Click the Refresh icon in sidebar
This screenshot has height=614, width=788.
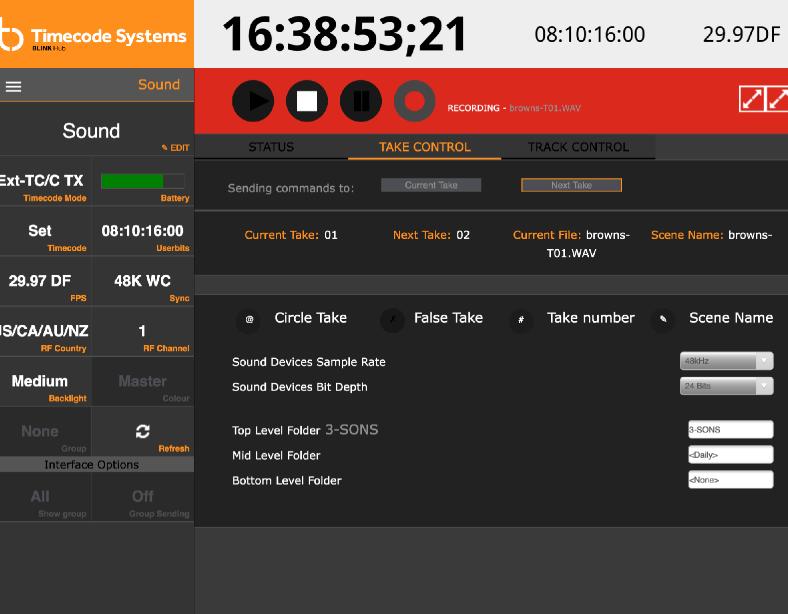(142, 431)
